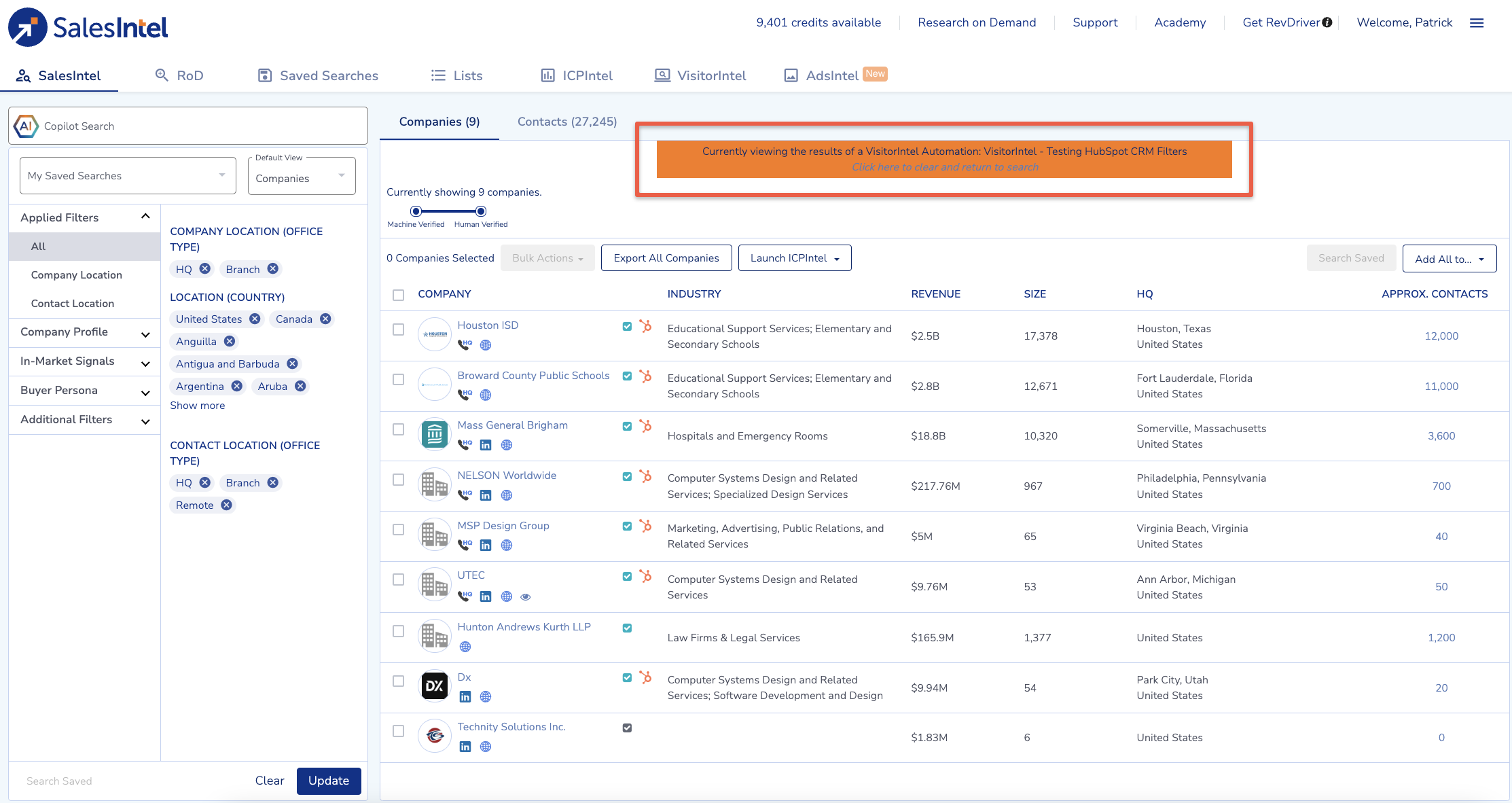Select Company Location under Applied Filters
The image size is (1512, 803).
(77, 275)
